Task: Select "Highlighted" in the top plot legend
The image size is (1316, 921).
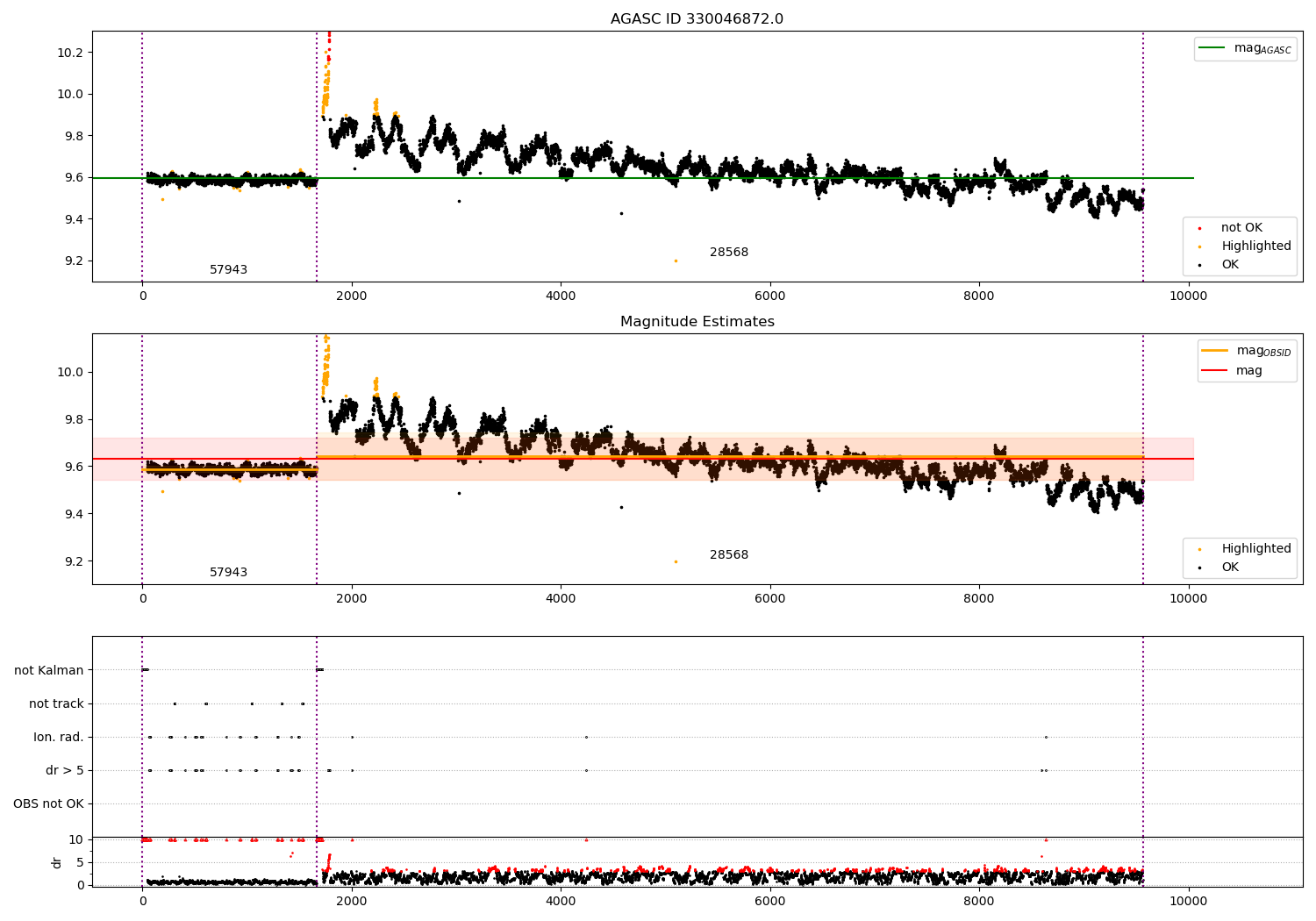Action: pos(1256,246)
